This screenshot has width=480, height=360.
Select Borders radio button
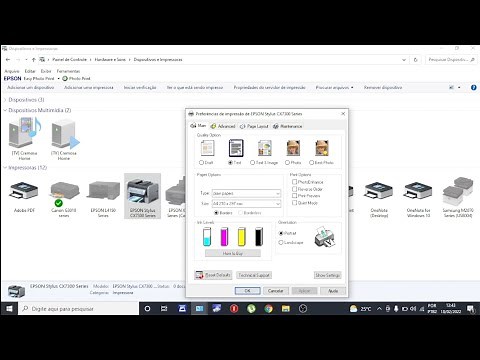pos(216,213)
